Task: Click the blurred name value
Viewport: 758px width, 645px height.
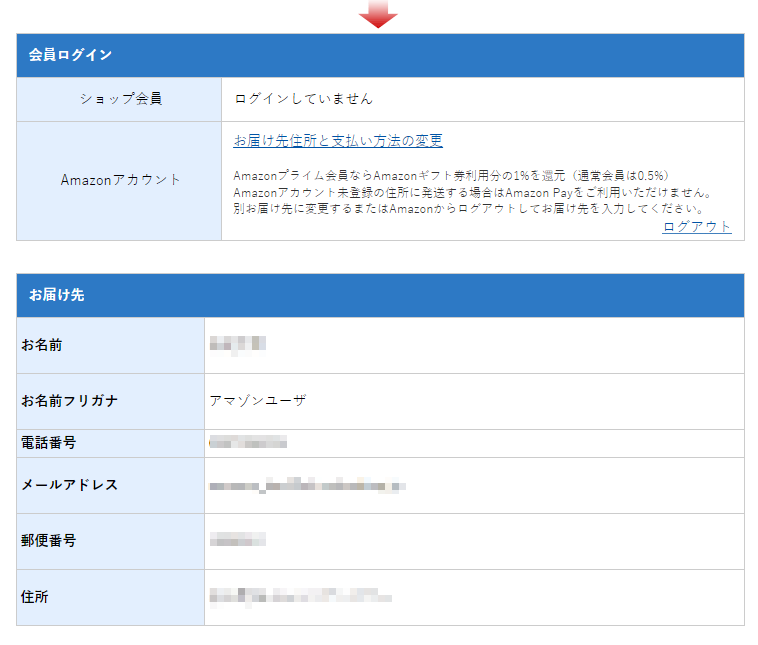Action: pyautogui.click(x=237, y=345)
